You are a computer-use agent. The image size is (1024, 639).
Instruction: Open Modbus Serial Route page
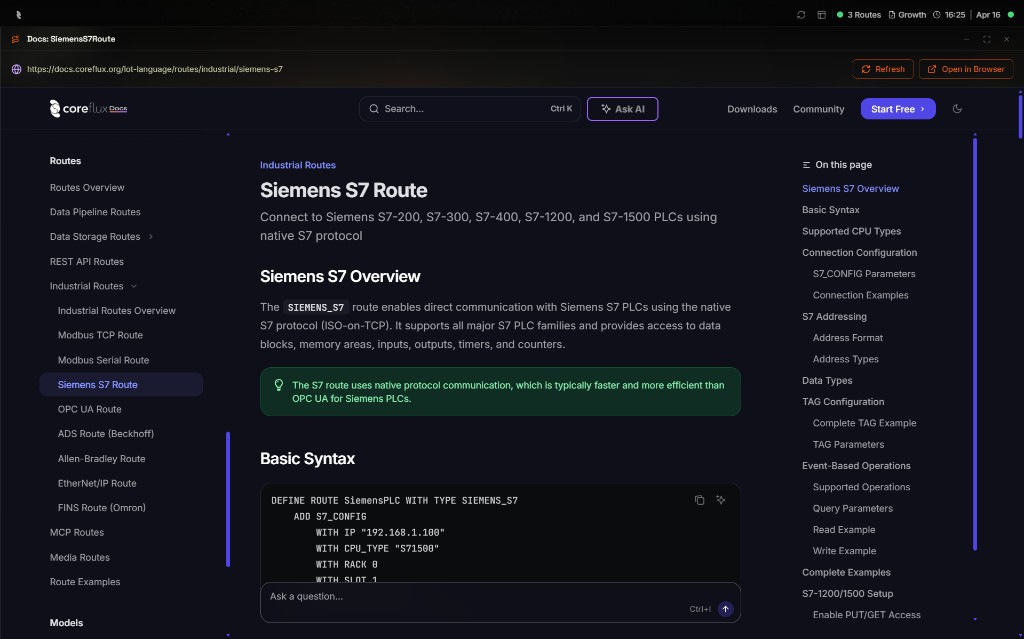click(103, 360)
